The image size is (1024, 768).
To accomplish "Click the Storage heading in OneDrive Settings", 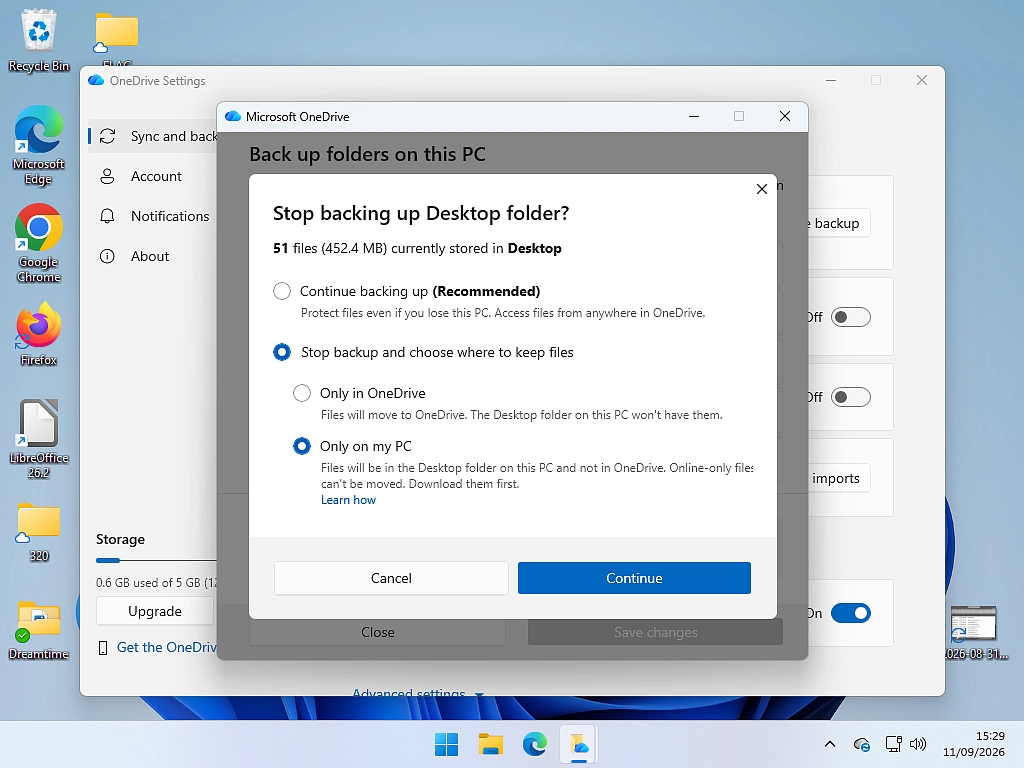I will 120,539.
